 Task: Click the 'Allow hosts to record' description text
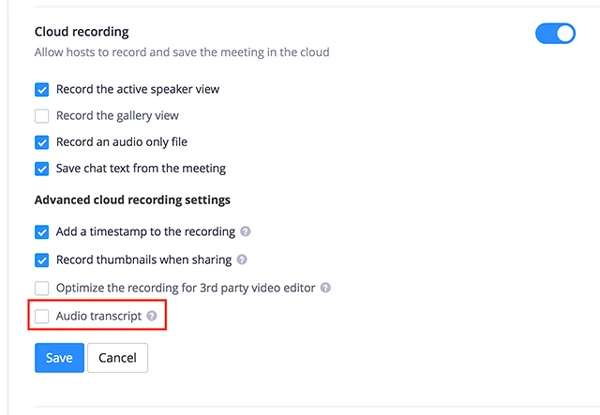(182, 52)
